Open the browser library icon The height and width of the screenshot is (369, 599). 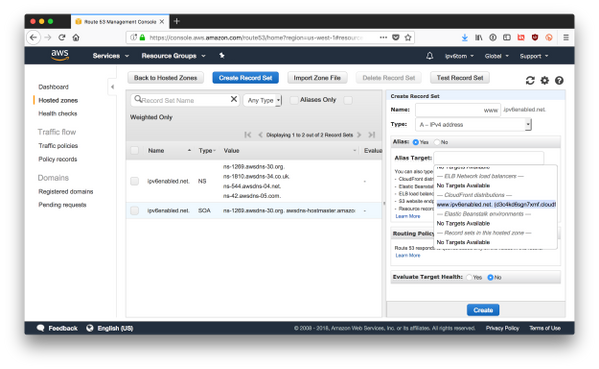point(479,37)
